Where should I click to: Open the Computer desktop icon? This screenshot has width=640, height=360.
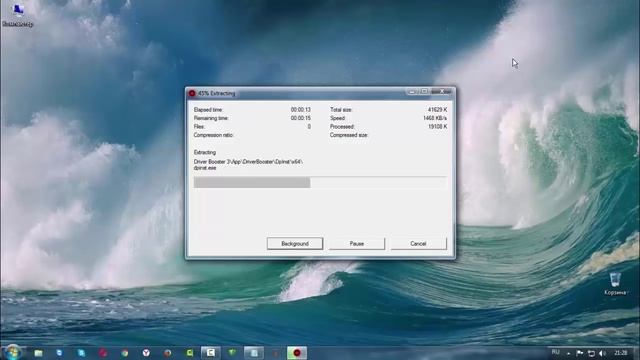point(18,15)
